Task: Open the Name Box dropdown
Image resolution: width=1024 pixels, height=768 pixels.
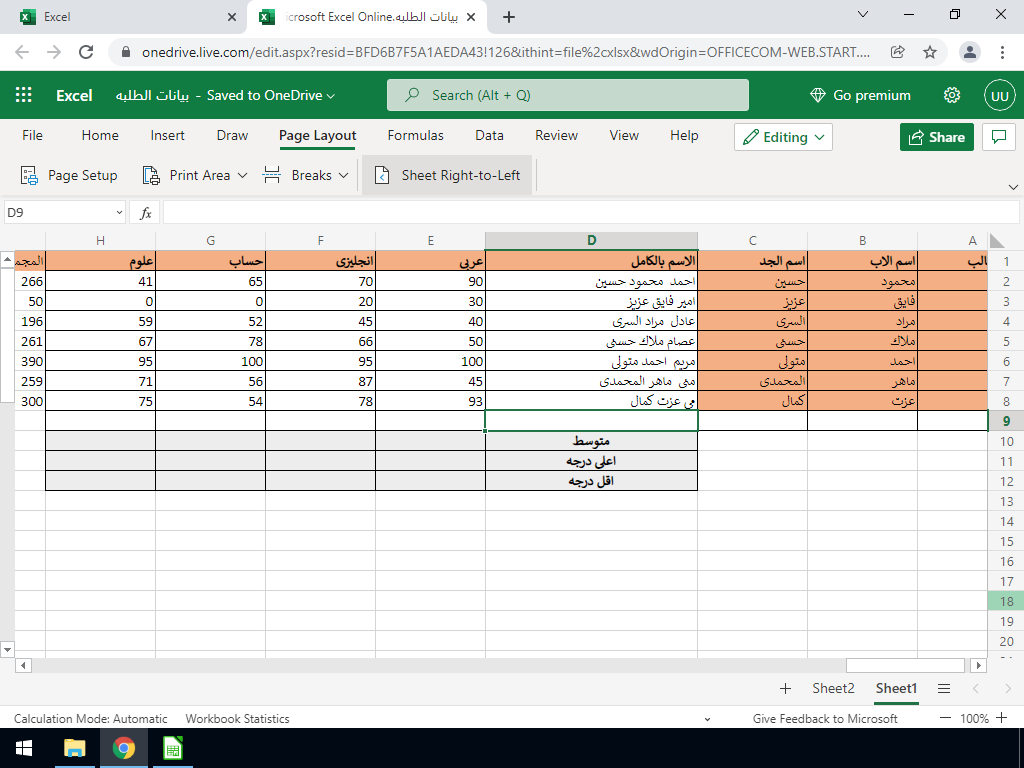Action: coord(119,212)
